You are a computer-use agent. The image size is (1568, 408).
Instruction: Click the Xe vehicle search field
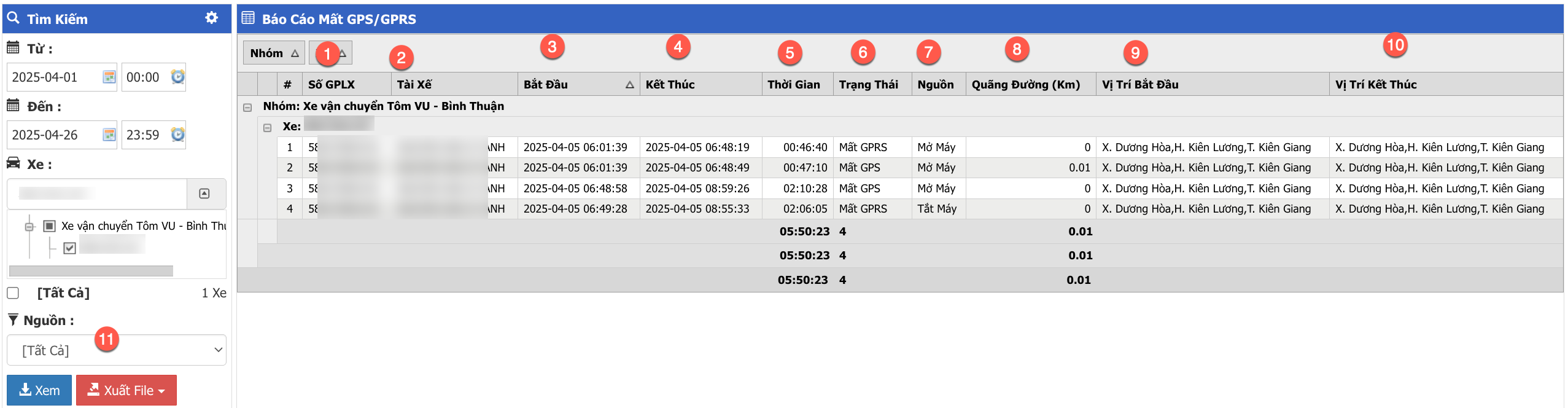pyautogui.click(x=97, y=194)
